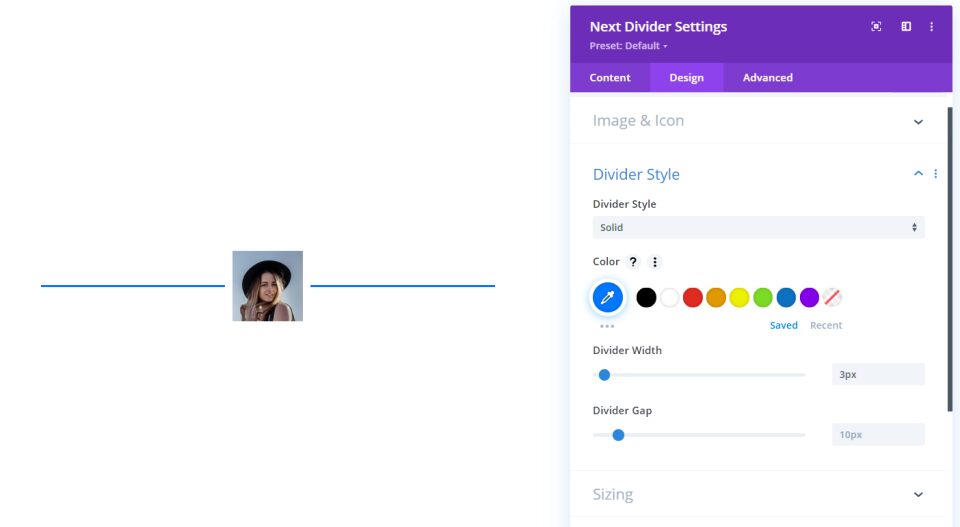Click the Divider Width slider handle

[604, 375]
